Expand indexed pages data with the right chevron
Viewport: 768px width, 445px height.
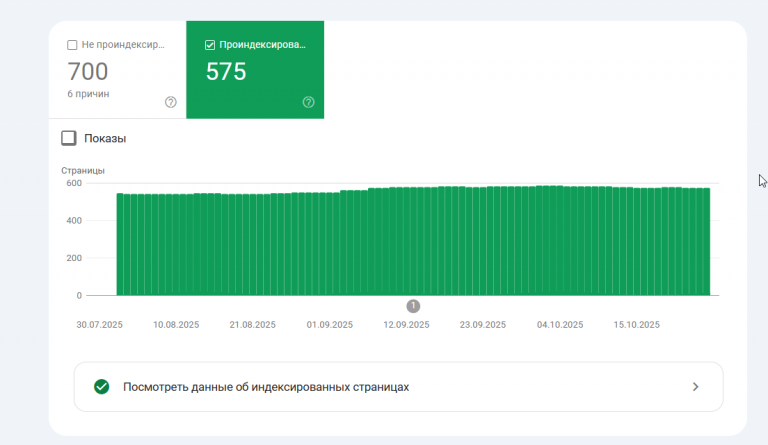click(696, 387)
